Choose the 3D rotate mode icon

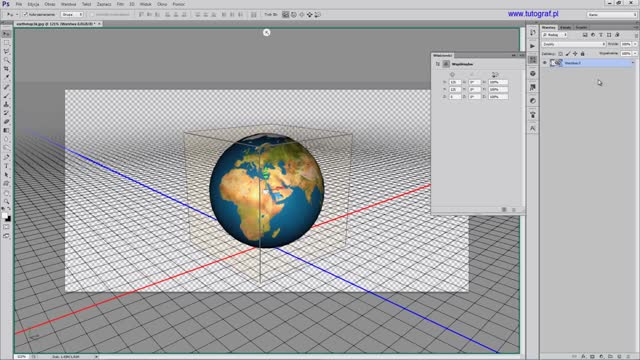[286, 14]
